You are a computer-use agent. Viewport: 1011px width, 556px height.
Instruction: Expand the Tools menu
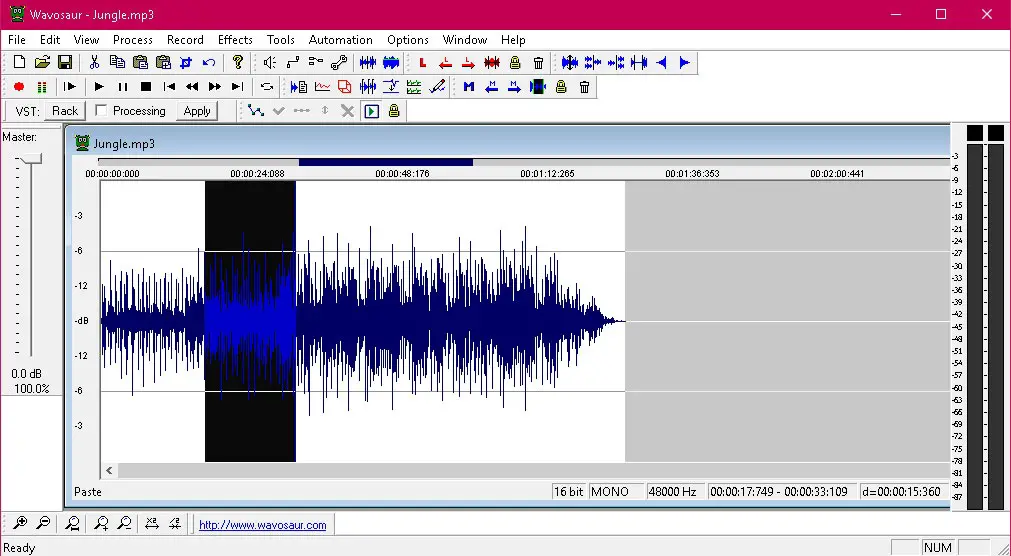coord(281,40)
